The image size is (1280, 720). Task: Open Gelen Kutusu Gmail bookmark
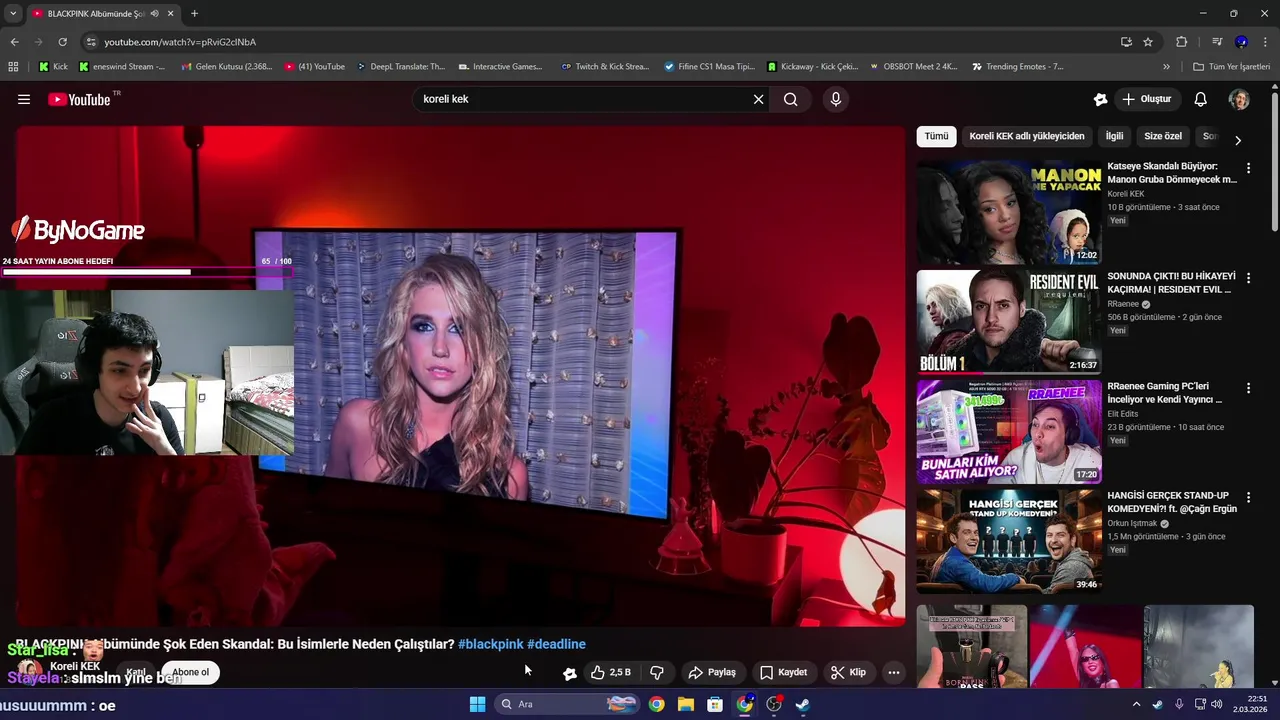pyautogui.click(x=227, y=67)
